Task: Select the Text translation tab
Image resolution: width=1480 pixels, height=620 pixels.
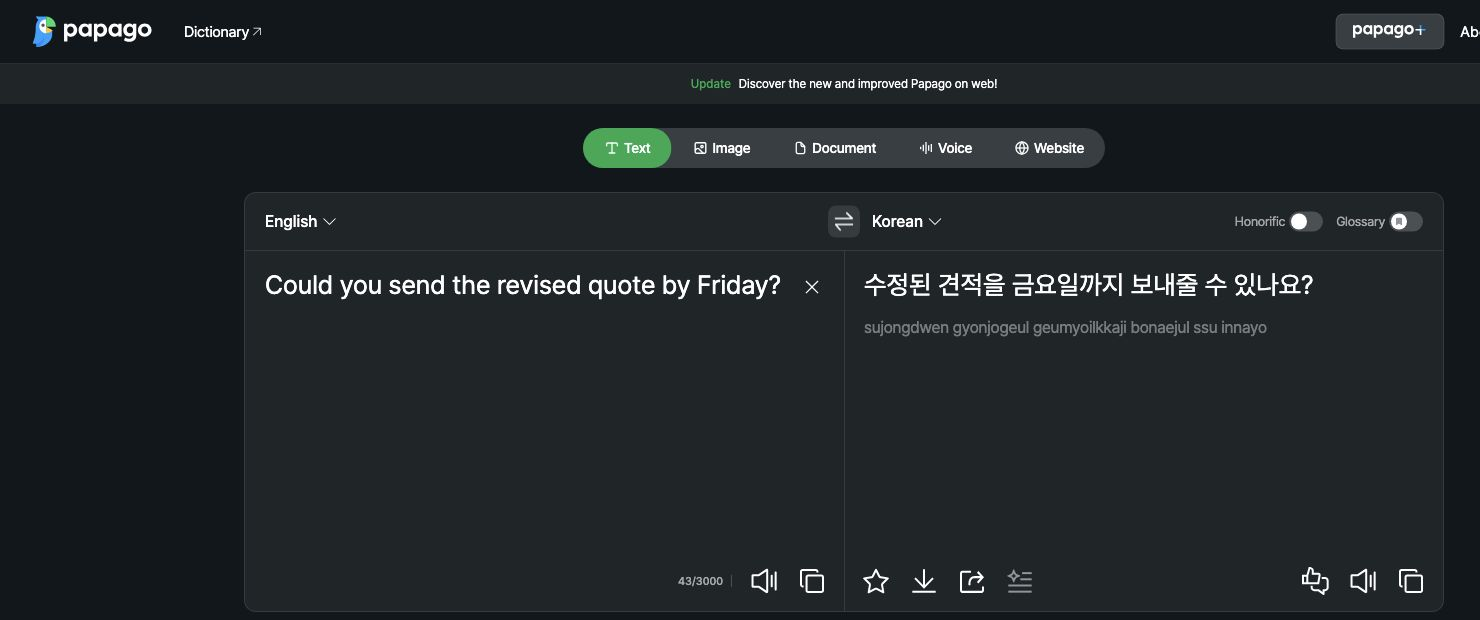Action: click(x=627, y=148)
